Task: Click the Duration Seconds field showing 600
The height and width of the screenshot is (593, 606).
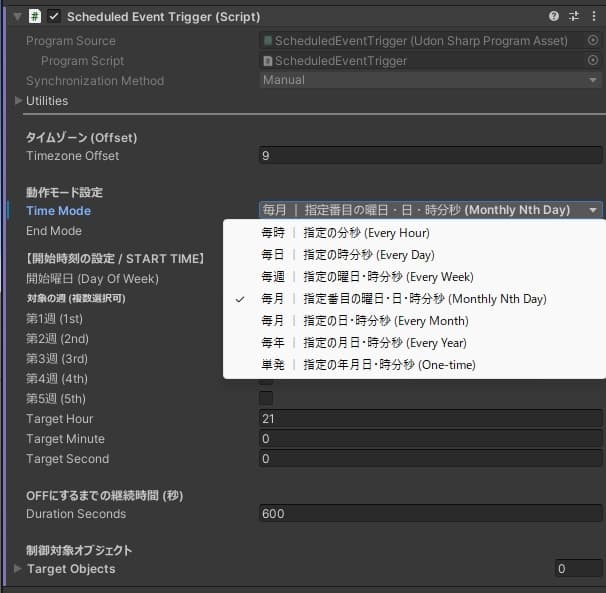Action: click(431, 514)
